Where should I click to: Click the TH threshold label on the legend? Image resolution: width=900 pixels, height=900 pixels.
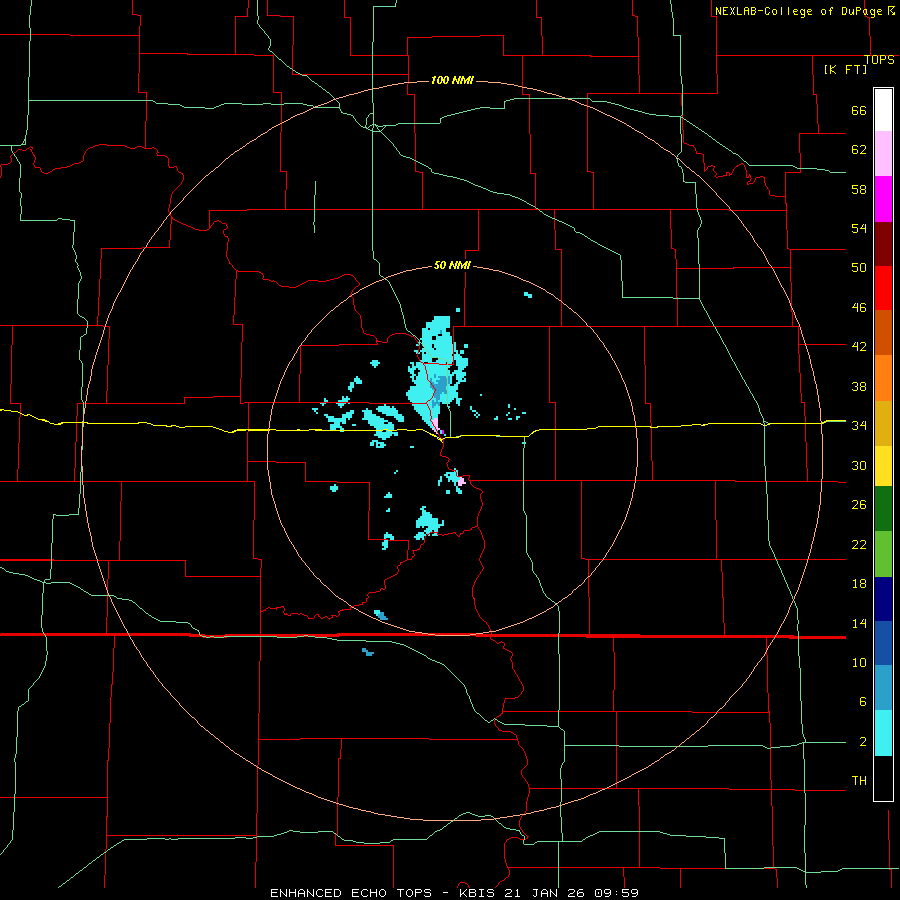click(x=859, y=781)
